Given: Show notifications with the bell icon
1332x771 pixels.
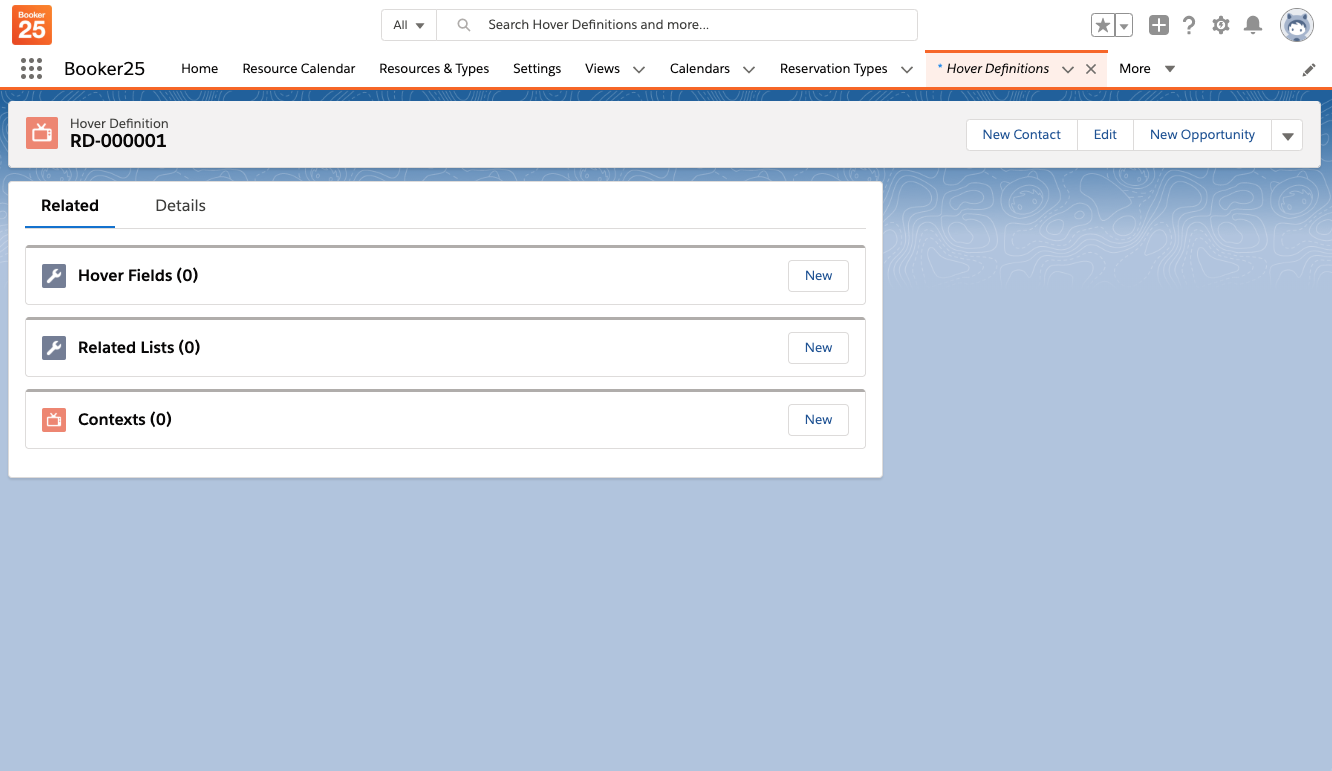Looking at the screenshot, I should pos(1252,25).
